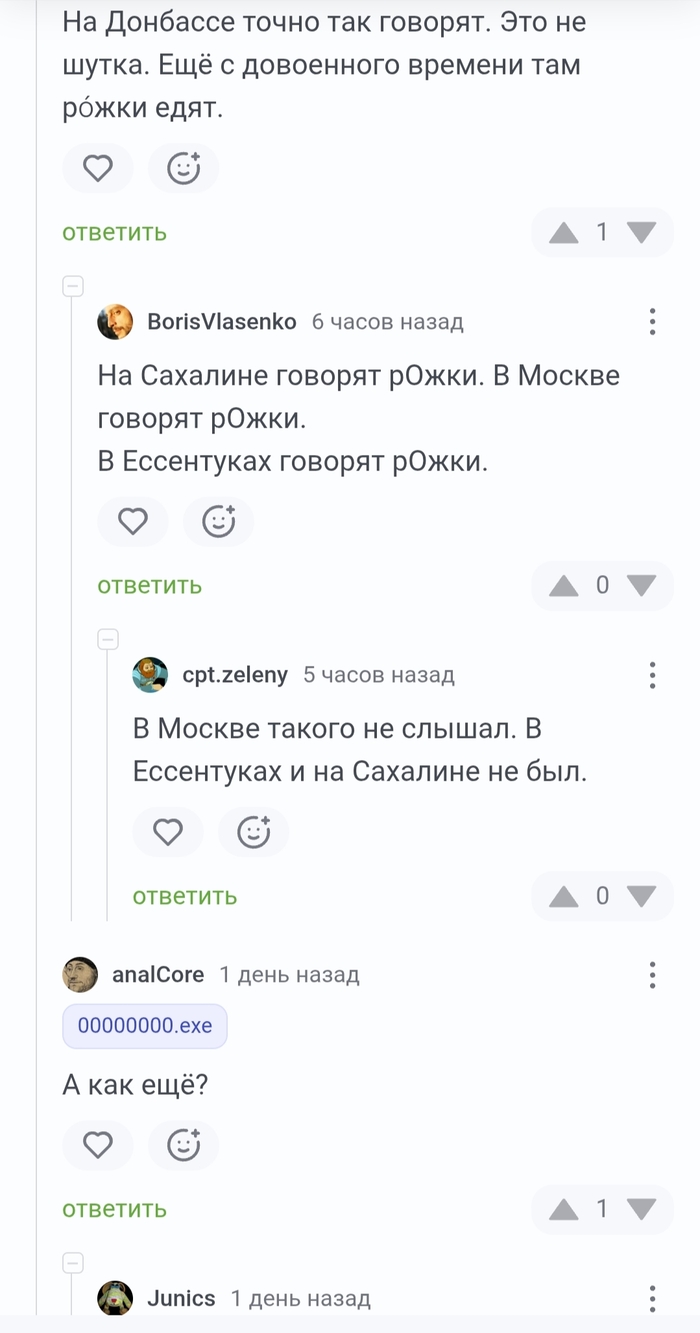
Task: Click analCore's profile avatar
Action: tap(80, 975)
